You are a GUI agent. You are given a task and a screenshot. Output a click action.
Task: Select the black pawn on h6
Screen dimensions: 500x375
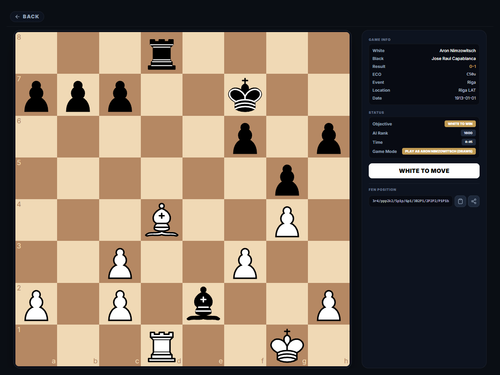329,138
